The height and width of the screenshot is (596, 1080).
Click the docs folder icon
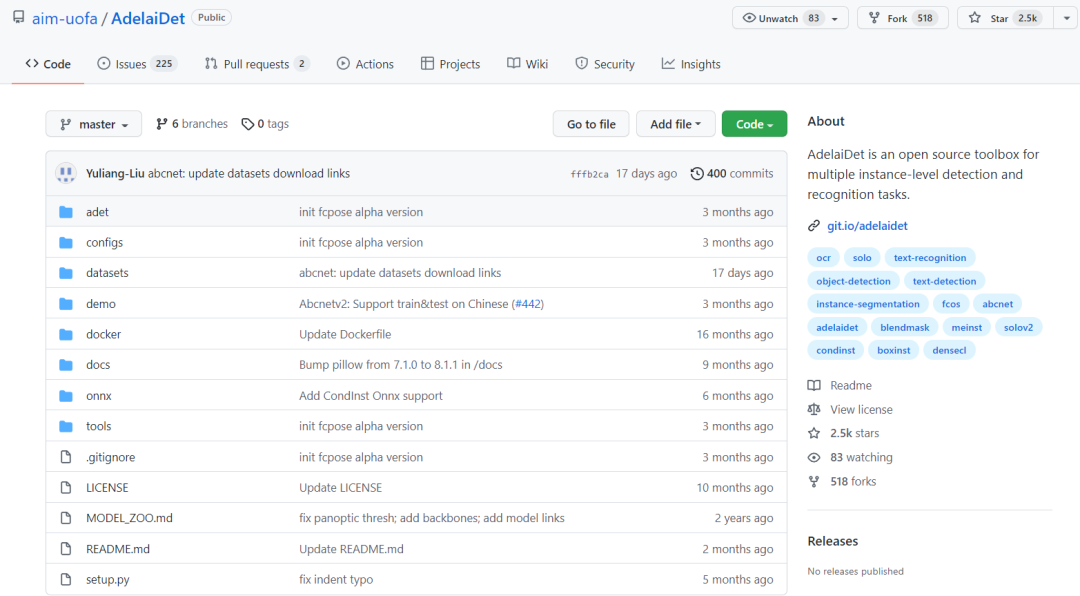(66, 364)
